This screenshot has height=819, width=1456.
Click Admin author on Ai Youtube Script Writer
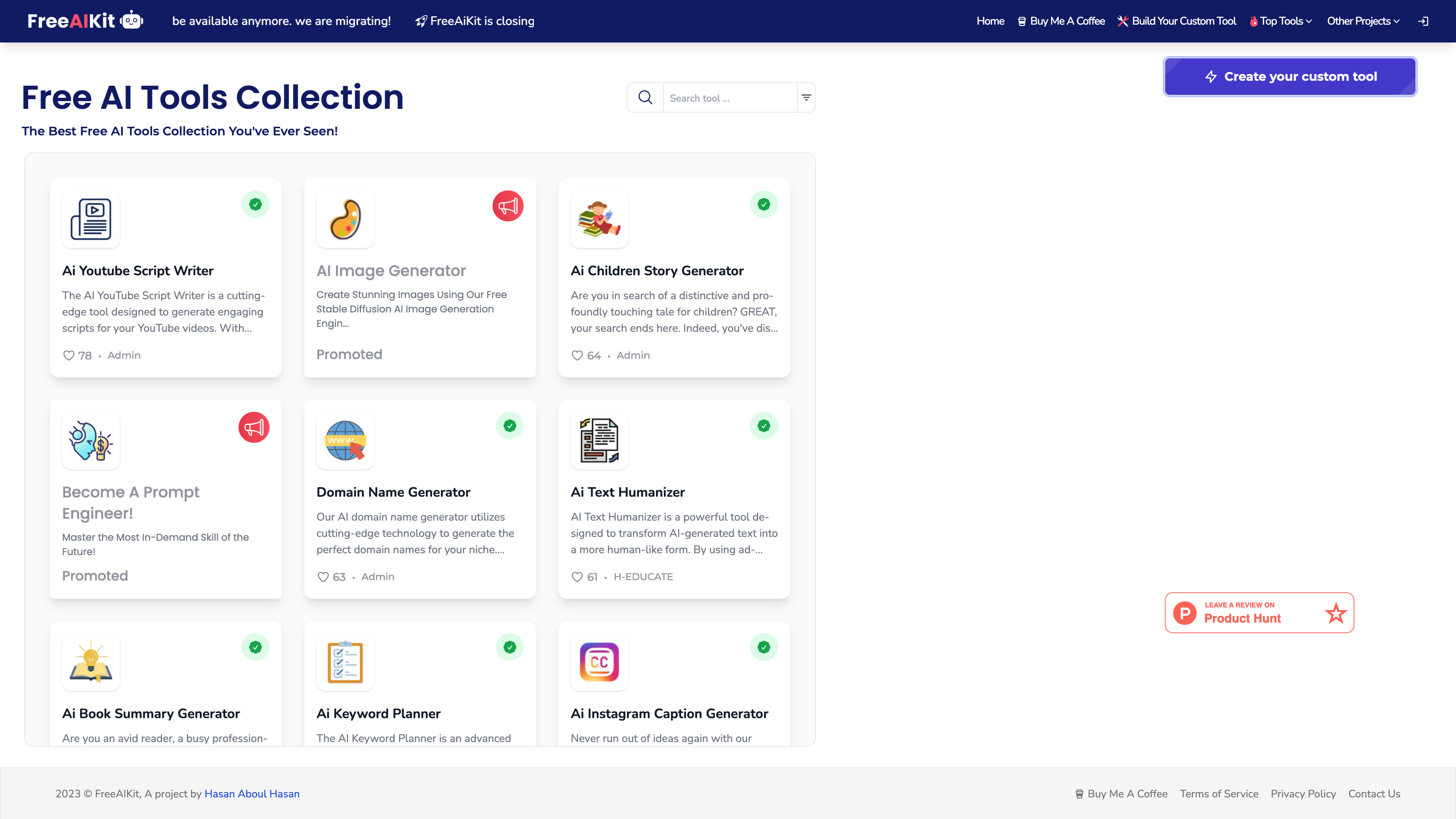[x=124, y=356]
